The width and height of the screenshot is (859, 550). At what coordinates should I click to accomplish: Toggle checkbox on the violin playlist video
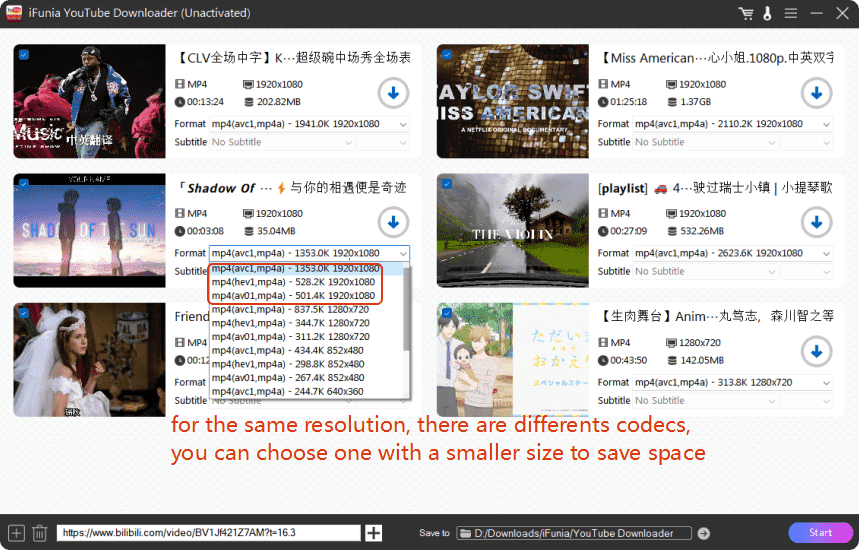coord(446,184)
